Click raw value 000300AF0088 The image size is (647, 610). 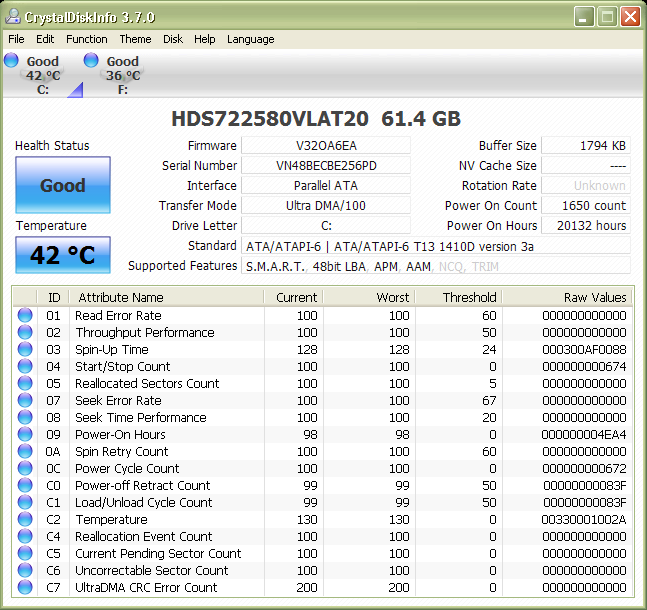(x=584, y=350)
